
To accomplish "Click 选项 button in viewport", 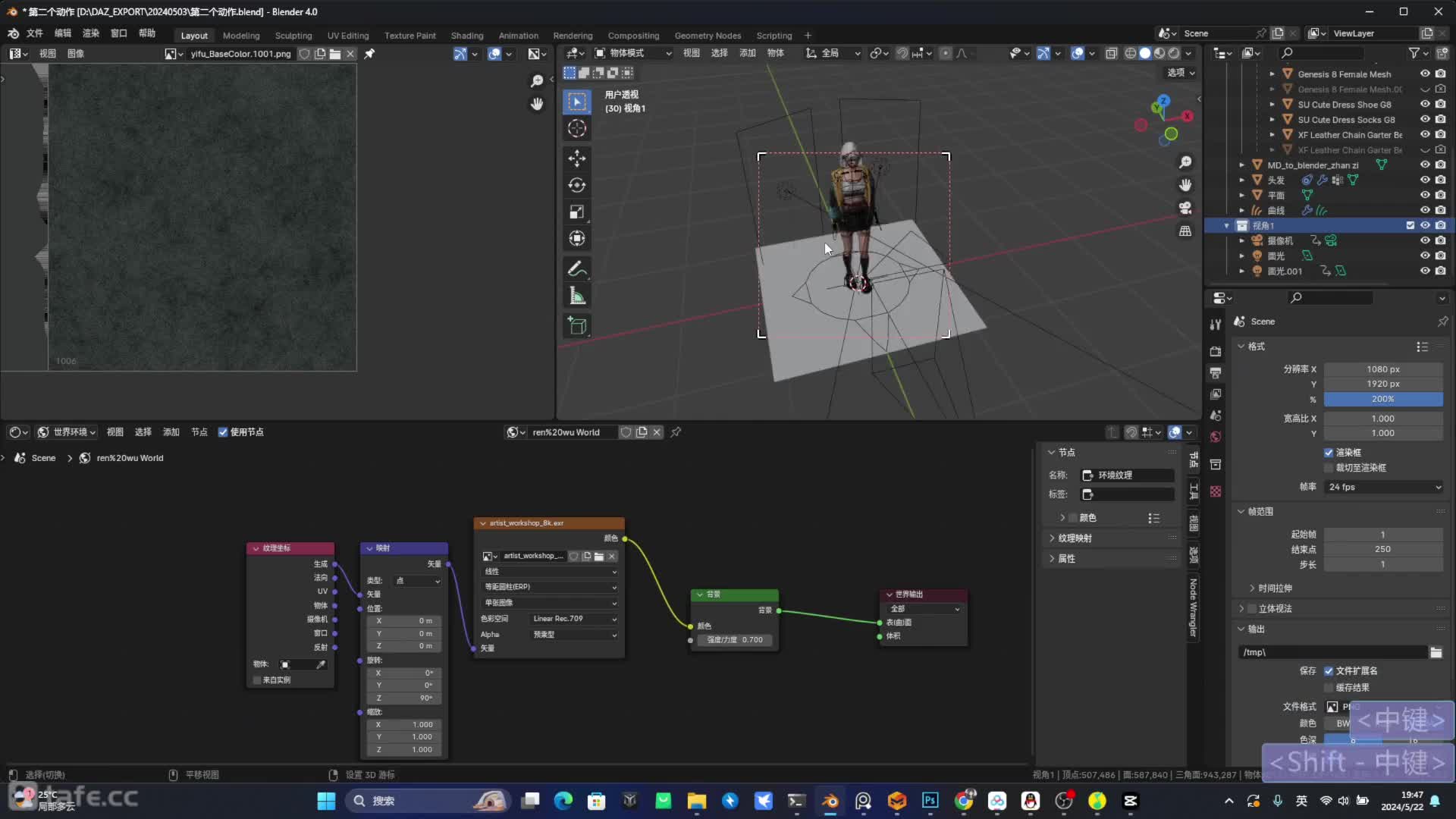I will (x=1181, y=73).
